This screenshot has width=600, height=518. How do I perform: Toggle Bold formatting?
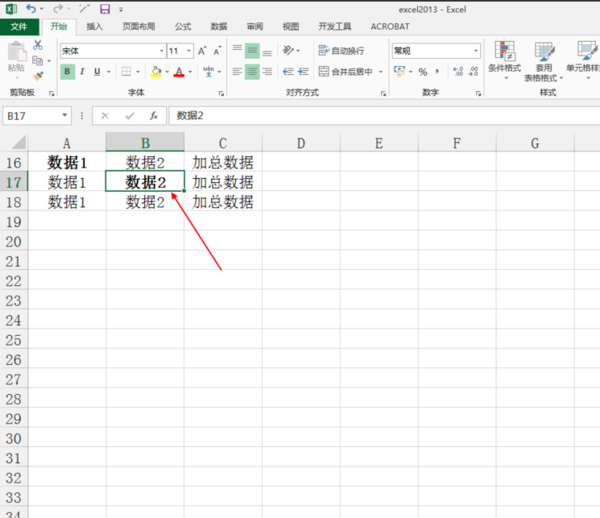click(67, 72)
